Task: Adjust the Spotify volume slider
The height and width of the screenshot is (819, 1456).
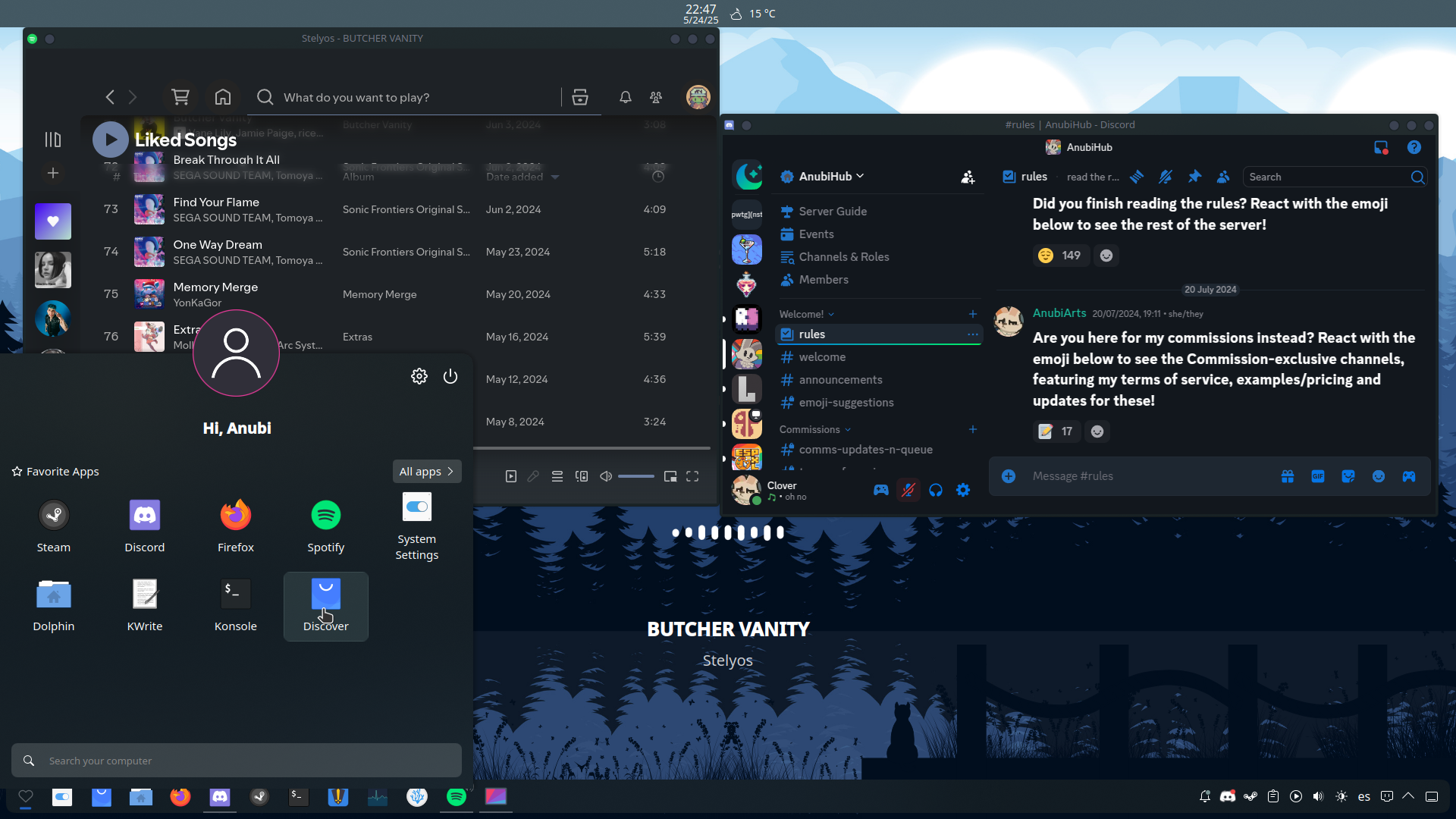Action: pyautogui.click(x=636, y=476)
